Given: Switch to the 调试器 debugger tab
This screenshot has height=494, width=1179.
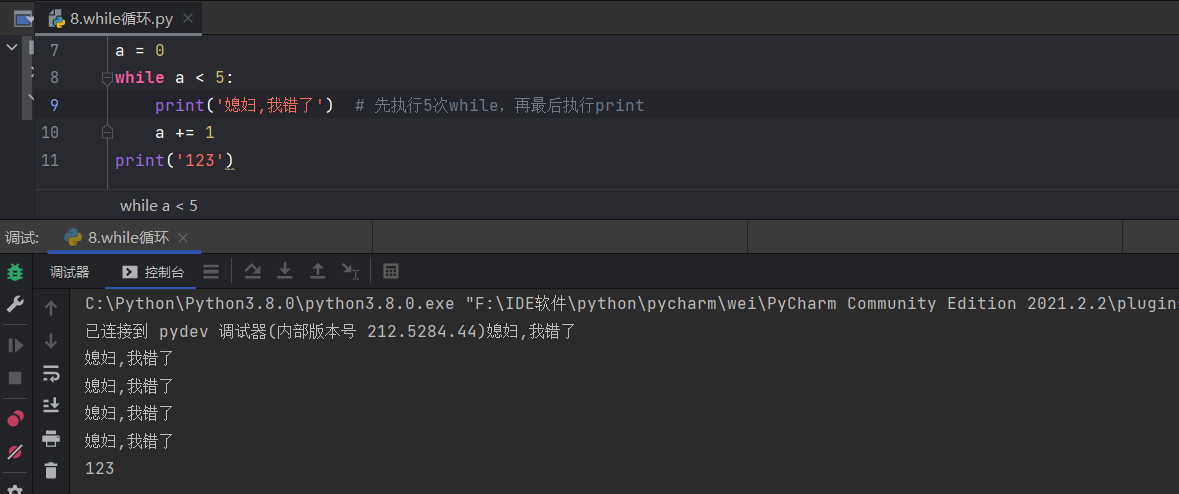Looking at the screenshot, I should [x=70, y=272].
